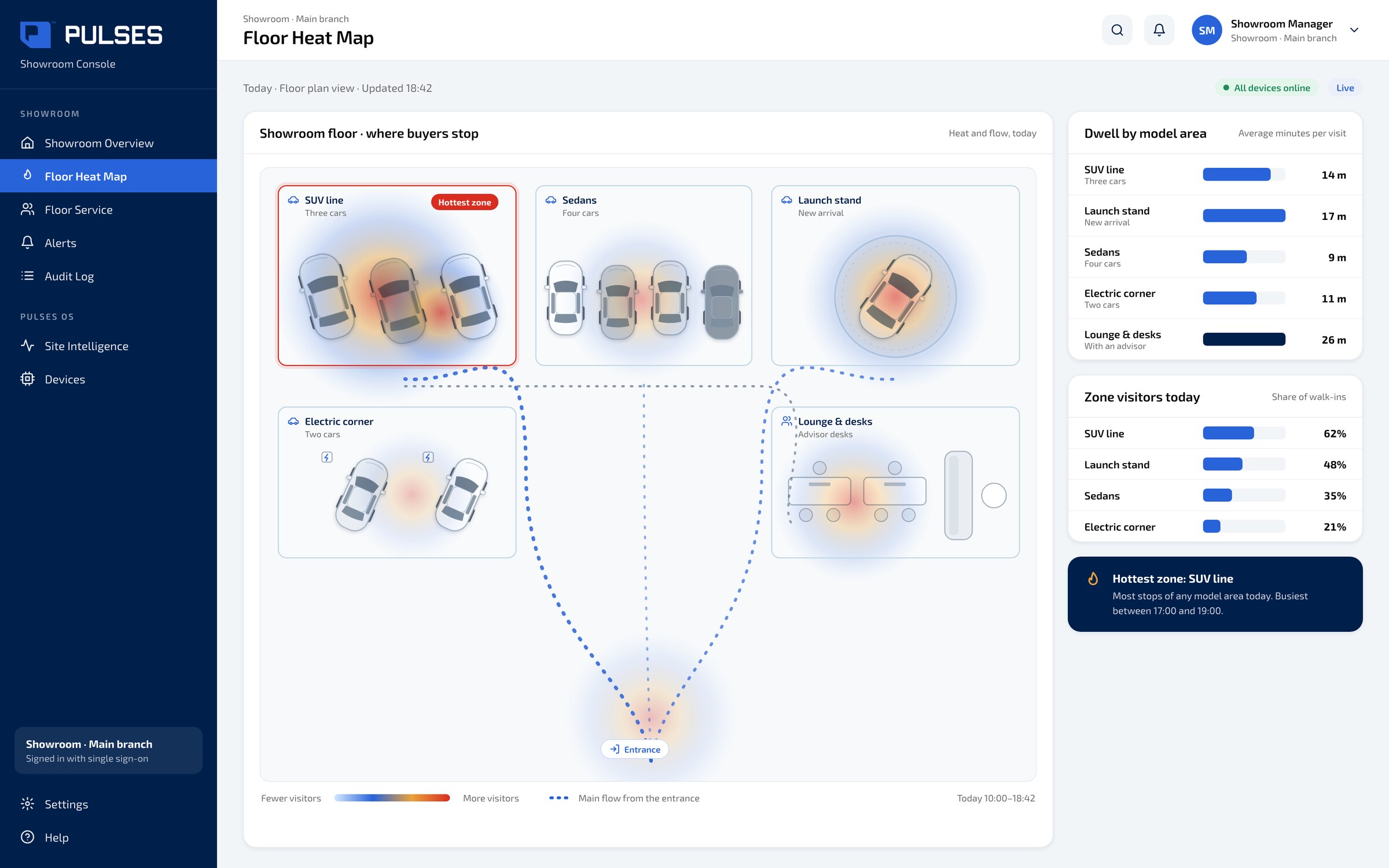Click the 'Today 10:00–18:42' time range text
Viewport: 1389px width, 868px height.
coord(995,799)
